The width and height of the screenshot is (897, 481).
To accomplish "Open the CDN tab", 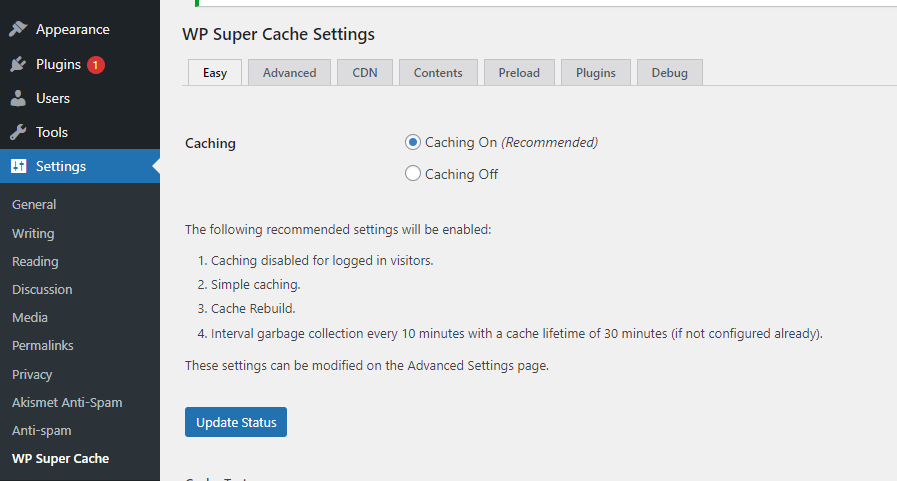I will [365, 73].
